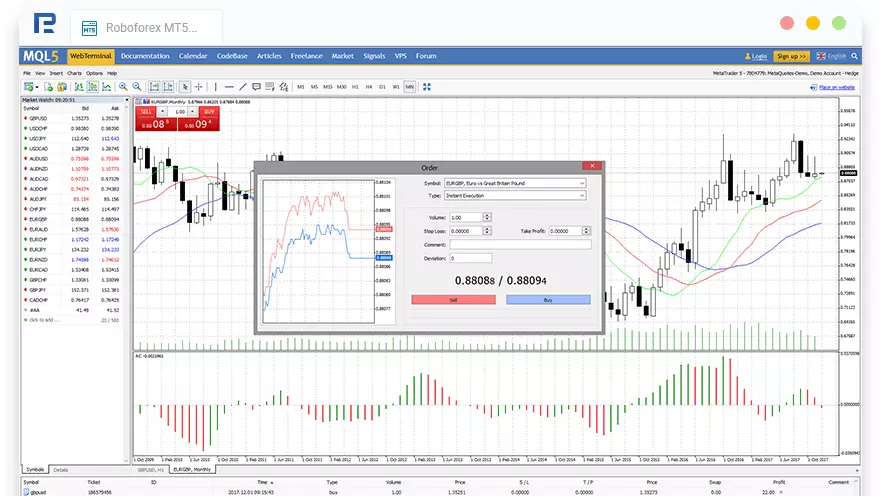
Task: Switch to H1 timeframe
Action: pos(356,87)
